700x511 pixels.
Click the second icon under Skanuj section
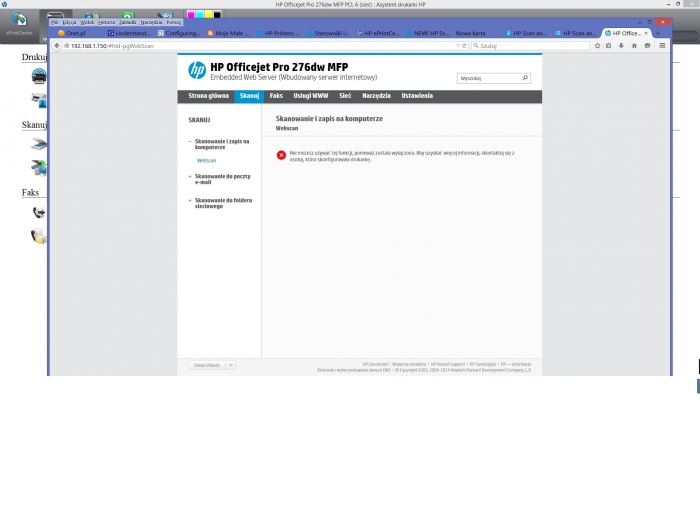(x=39, y=168)
